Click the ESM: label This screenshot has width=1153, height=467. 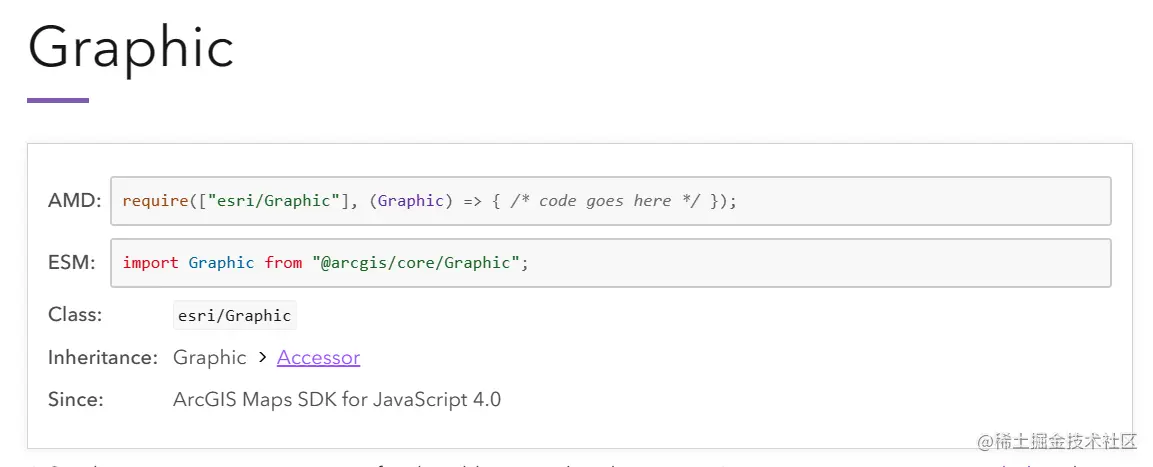pos(72,263)
